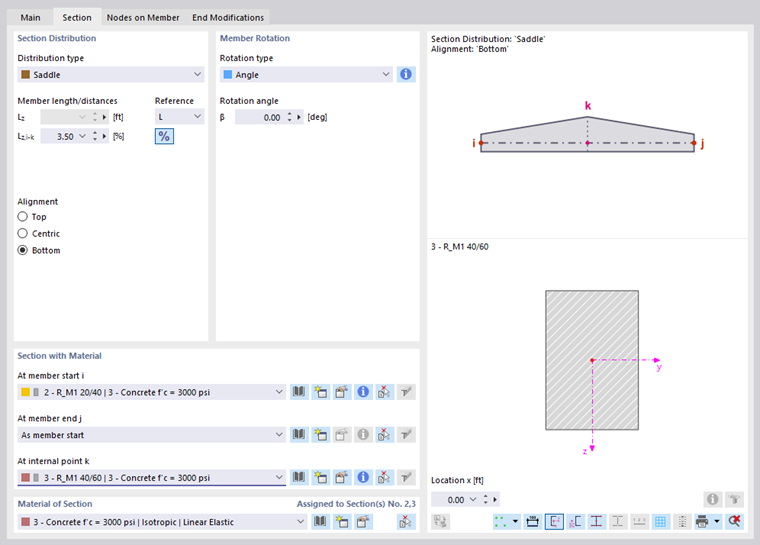The height and width of the screenshot is (545, 760).
Task: Open Rotation type Angle dropdown
Action: (x=306, y=75)
